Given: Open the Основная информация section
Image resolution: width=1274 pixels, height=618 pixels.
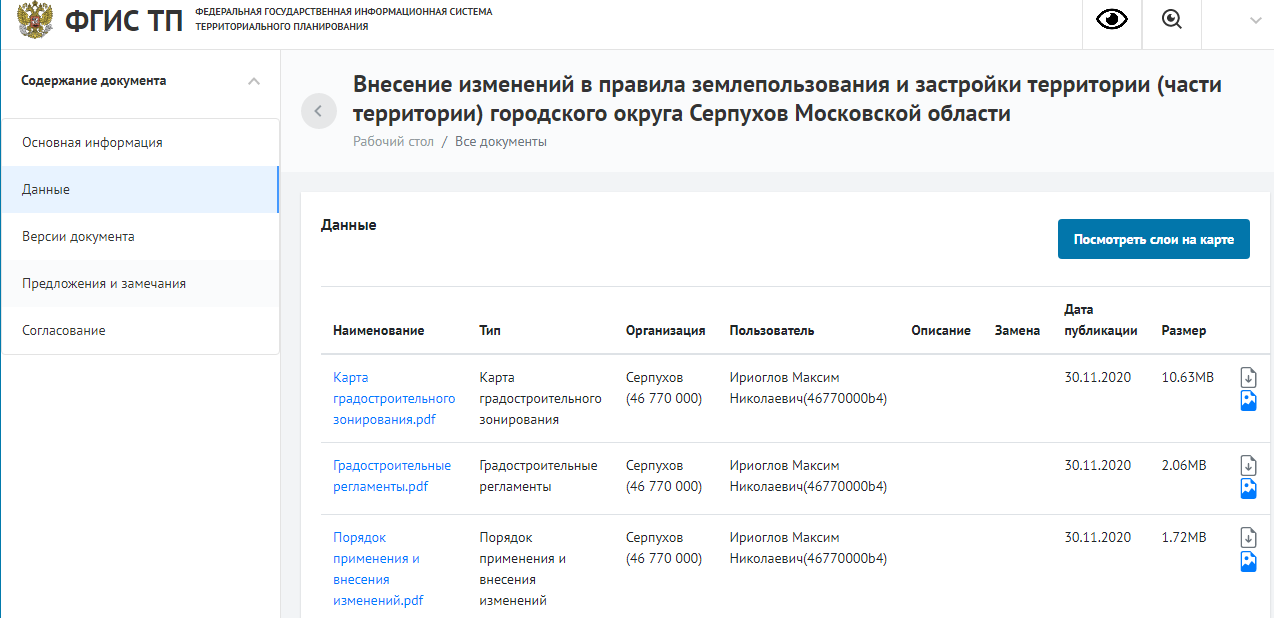Looking at the screenshot, I should click(x=92, y=142).
